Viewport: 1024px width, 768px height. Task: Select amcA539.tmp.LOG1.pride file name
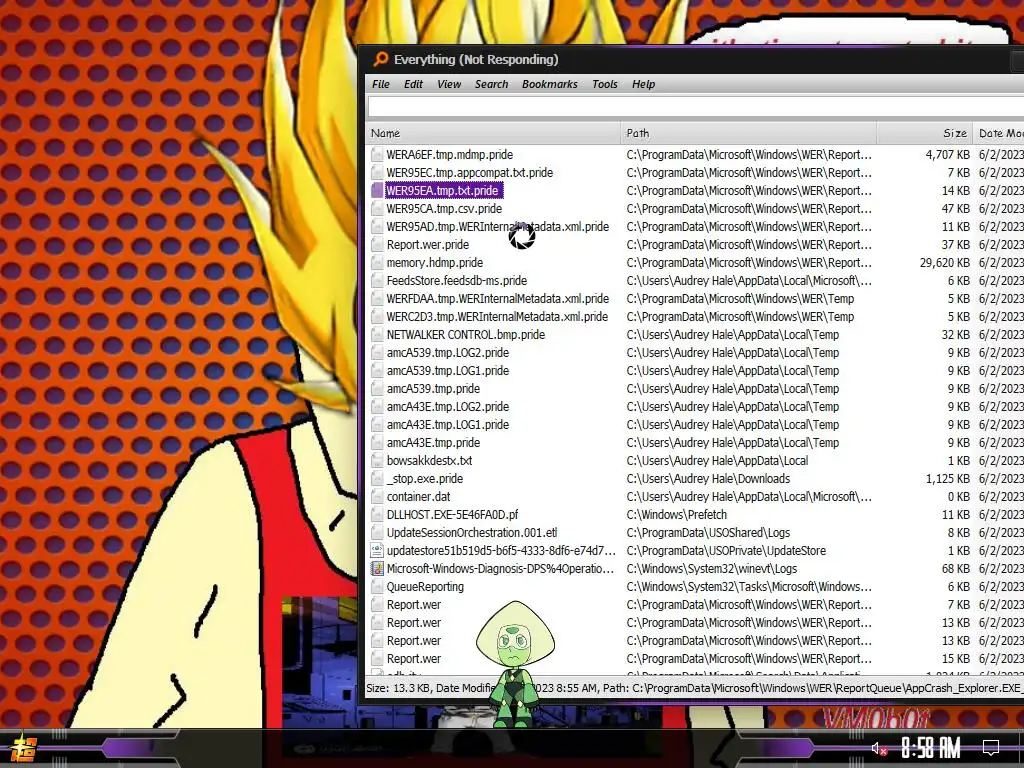tap(447, 371)
